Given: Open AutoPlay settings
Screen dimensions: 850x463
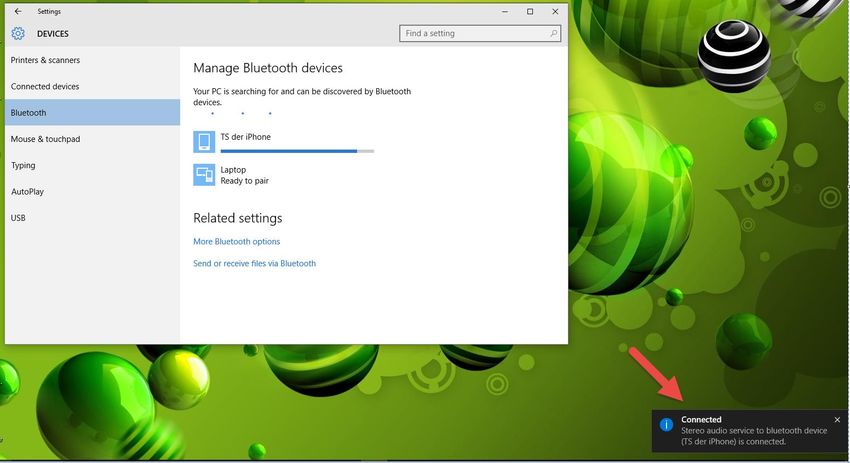Looking at the screenshot, I should [x=92, y=191].
